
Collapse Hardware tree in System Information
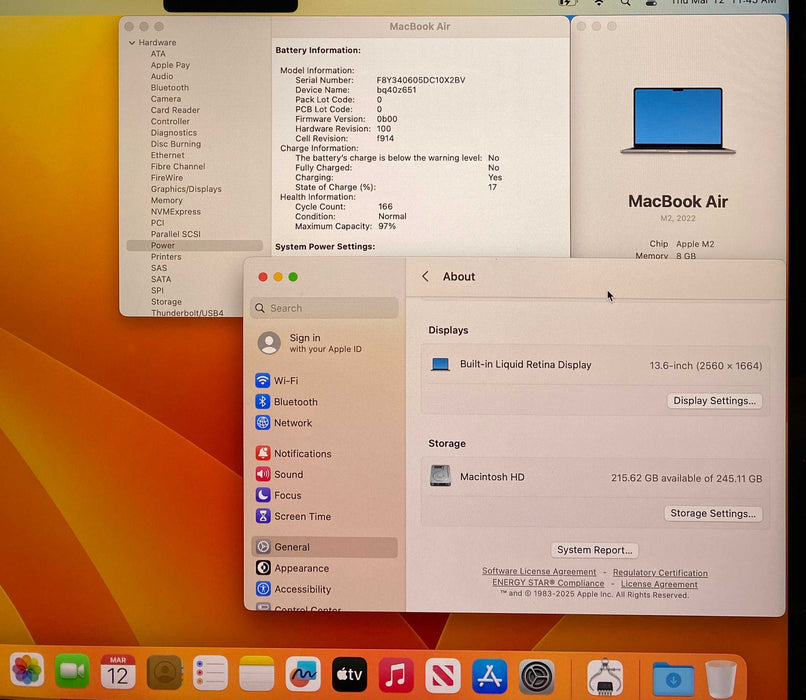point(132,43)
